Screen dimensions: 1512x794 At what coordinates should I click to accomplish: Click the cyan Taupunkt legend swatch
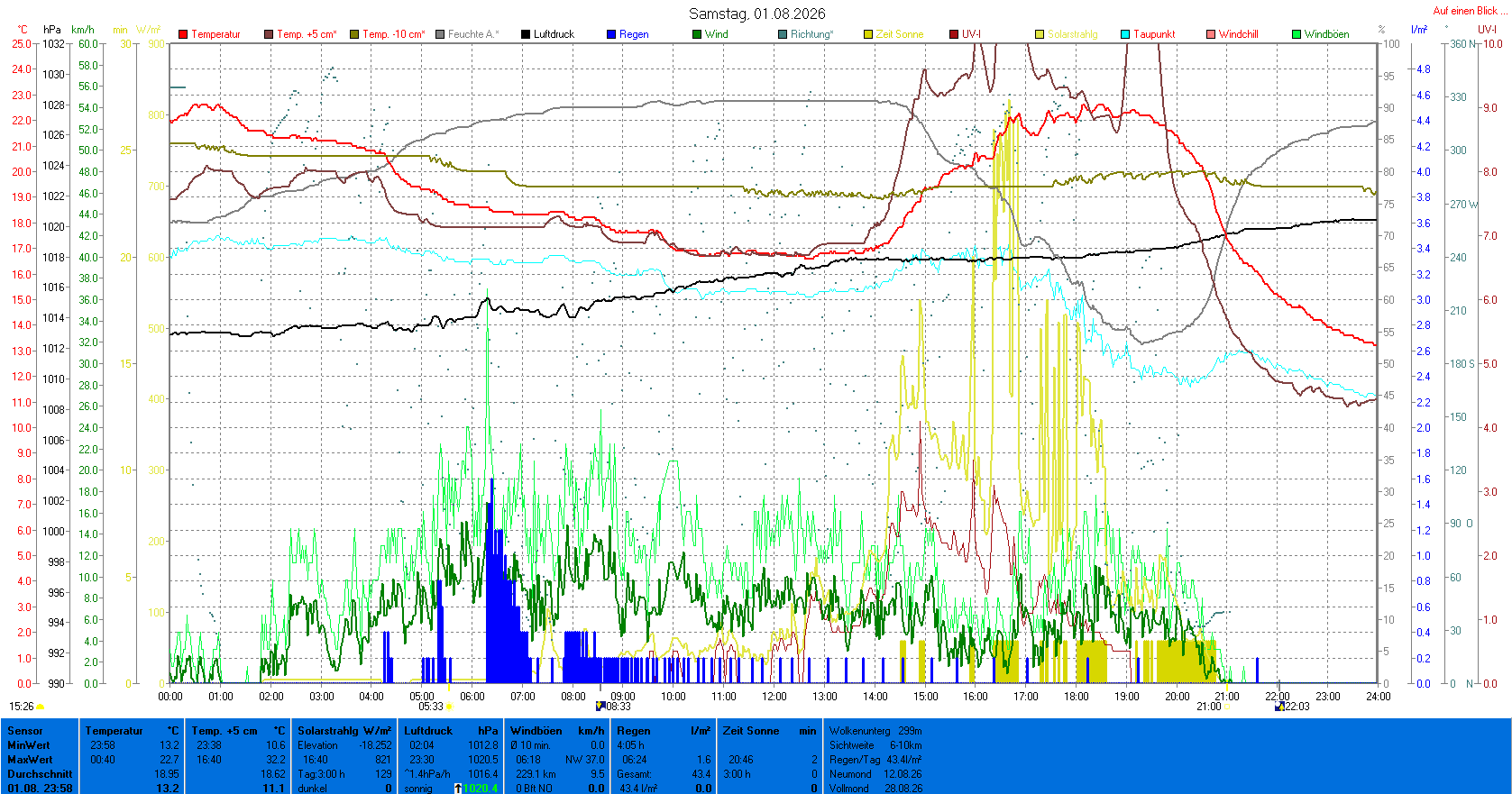pos(1125,34)
